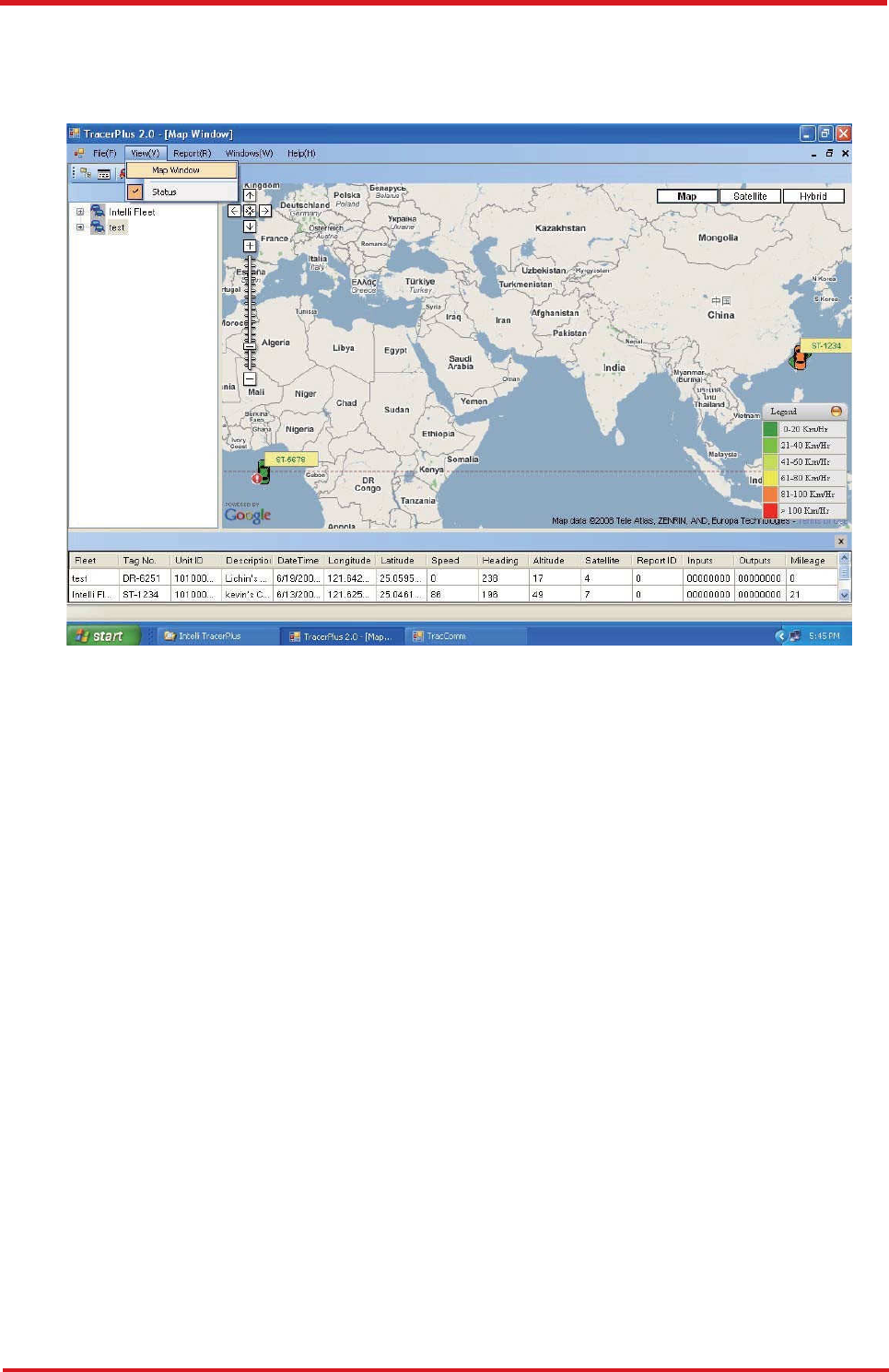The image size is (889, 1372).
Task: Choose Map Window from View menu
Action: pyautogui.click(x=181, y=170)
